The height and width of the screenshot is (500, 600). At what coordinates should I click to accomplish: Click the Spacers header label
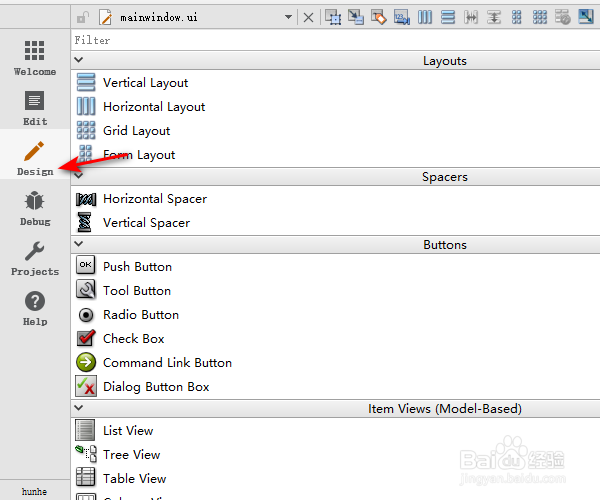point(445,177)
